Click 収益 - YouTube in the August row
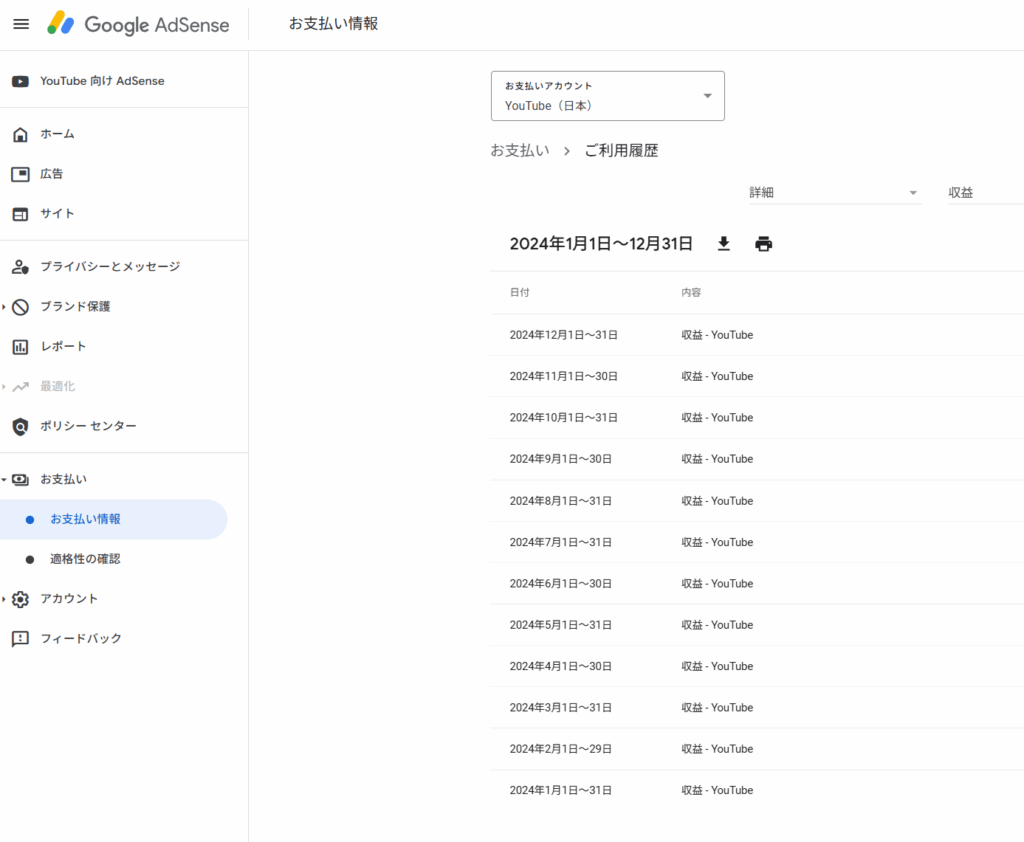This screenshot has height=842, width=1024. click(x=717, y=501)
